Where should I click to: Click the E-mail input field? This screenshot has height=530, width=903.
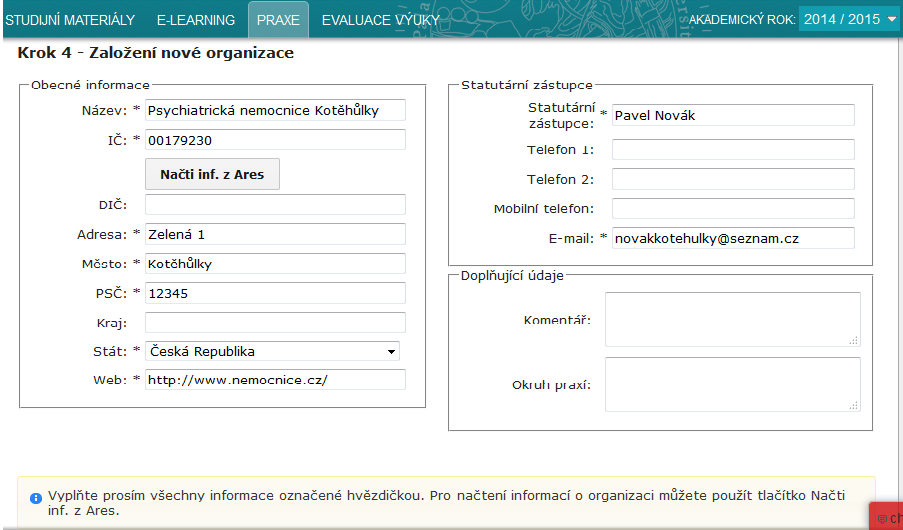coord(733,238)
